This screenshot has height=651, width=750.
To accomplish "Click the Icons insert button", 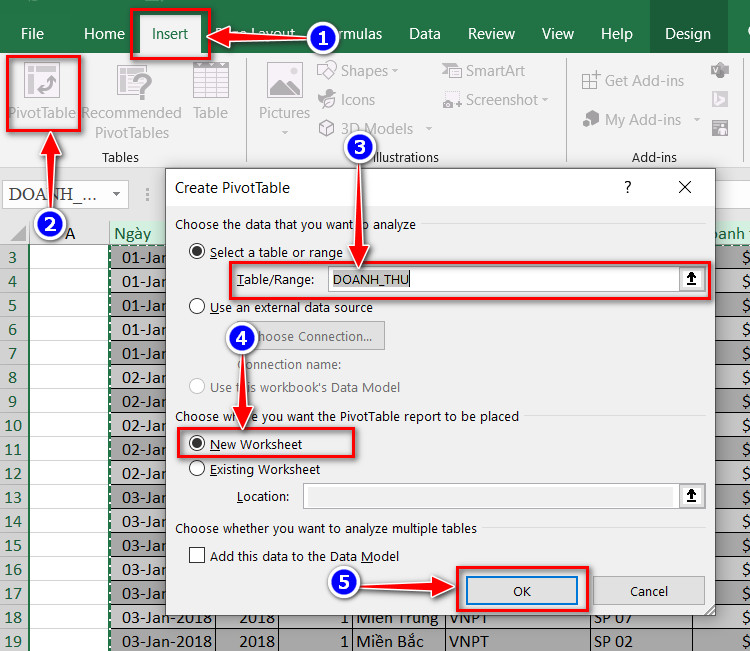I will tap(346, 99).
